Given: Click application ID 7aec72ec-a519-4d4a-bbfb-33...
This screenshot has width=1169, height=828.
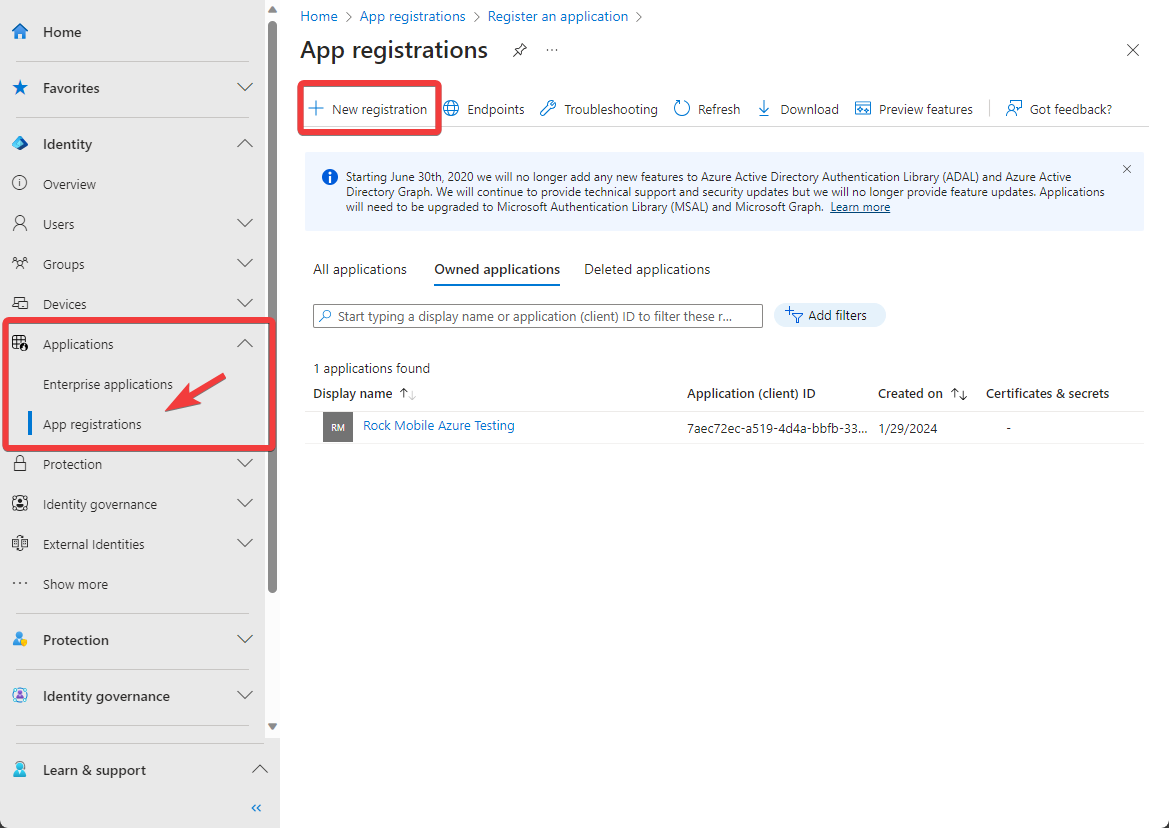Looking at the screenshot, I should 777,429.
